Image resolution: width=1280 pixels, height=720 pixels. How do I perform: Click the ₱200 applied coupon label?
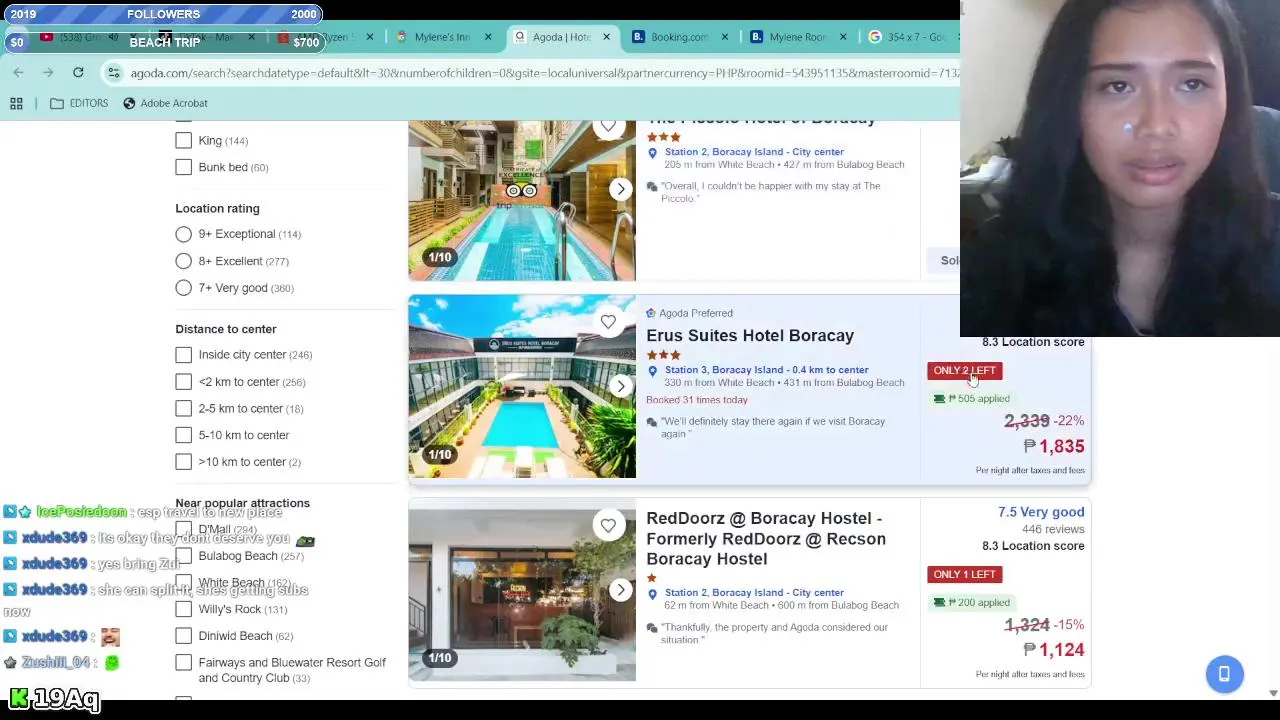click(x=971, y=603)
